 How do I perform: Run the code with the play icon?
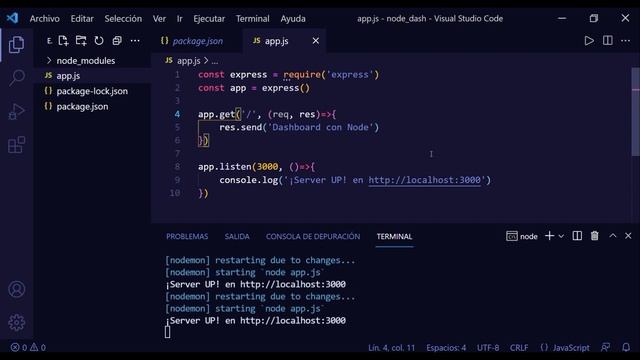[589, 40]
